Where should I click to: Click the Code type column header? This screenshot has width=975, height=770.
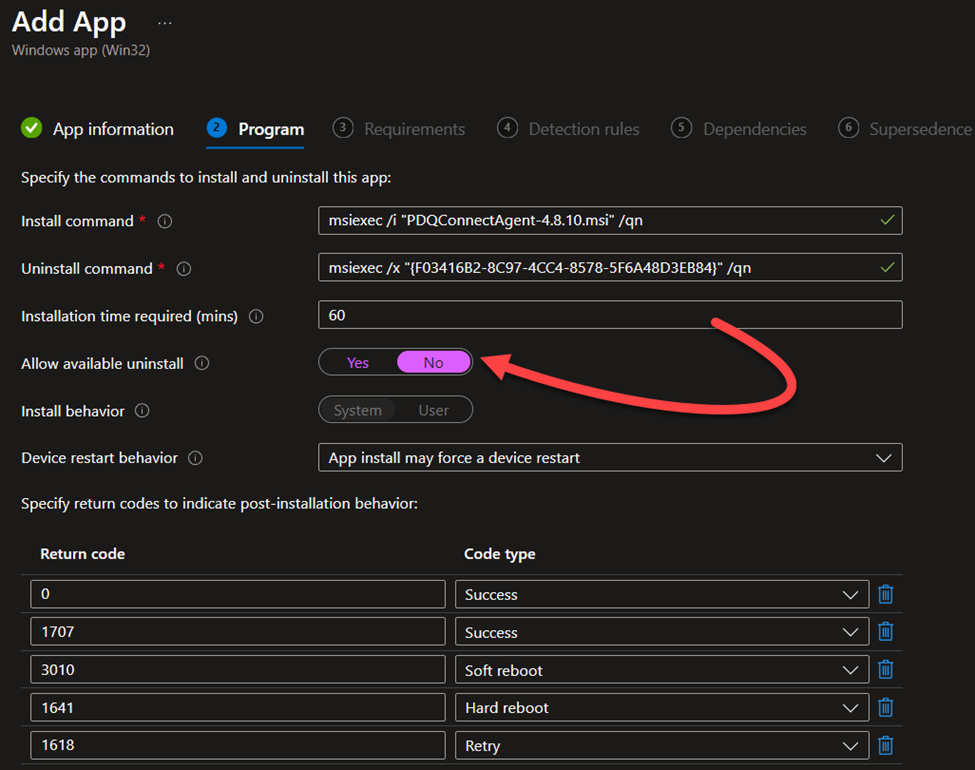click(500, 554)
